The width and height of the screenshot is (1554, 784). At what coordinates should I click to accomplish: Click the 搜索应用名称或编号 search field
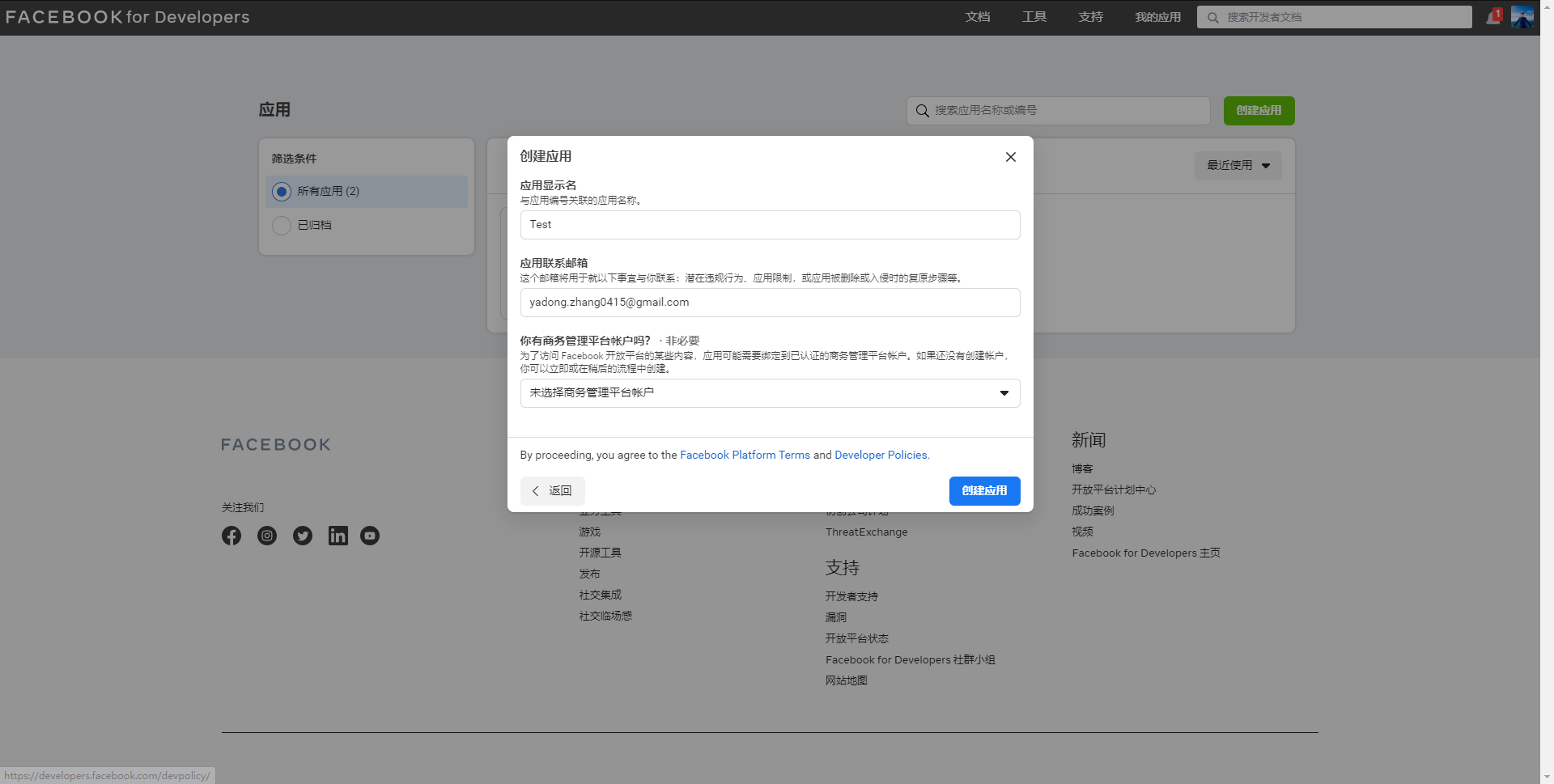pyautogui.click(x=1058, y=111)
